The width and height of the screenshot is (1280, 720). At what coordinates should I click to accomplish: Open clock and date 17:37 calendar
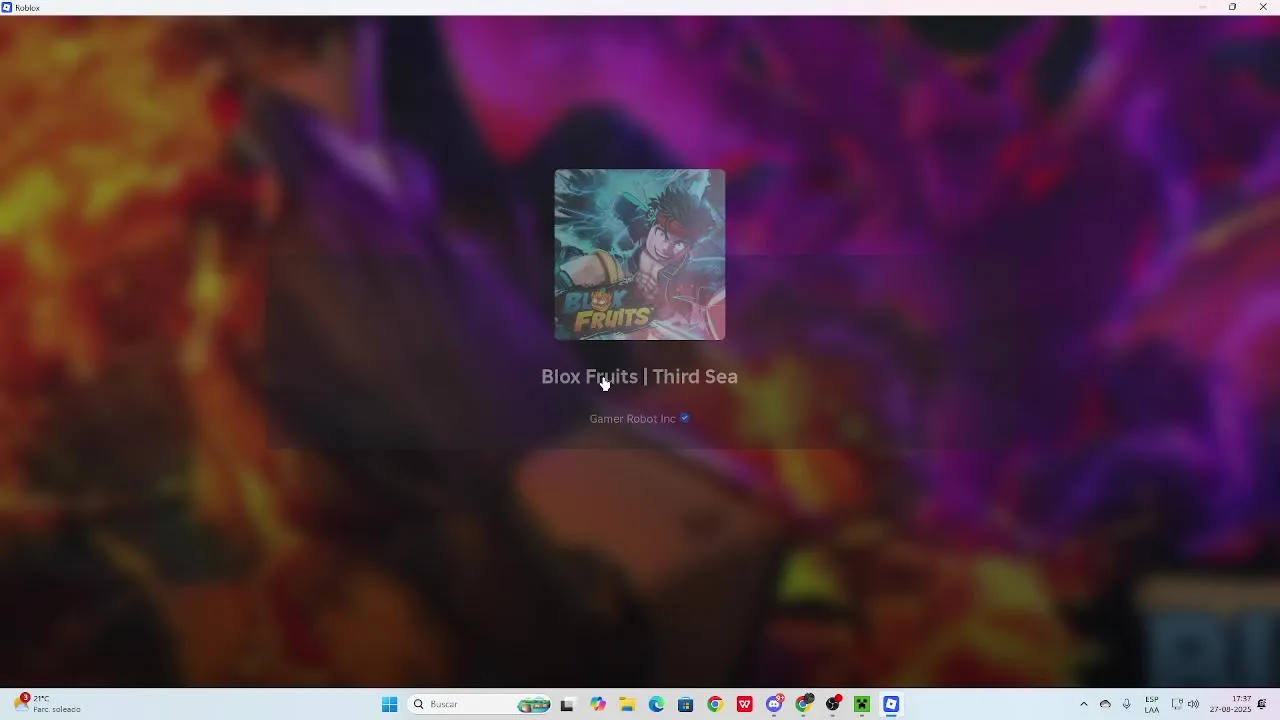point(1230,704)
